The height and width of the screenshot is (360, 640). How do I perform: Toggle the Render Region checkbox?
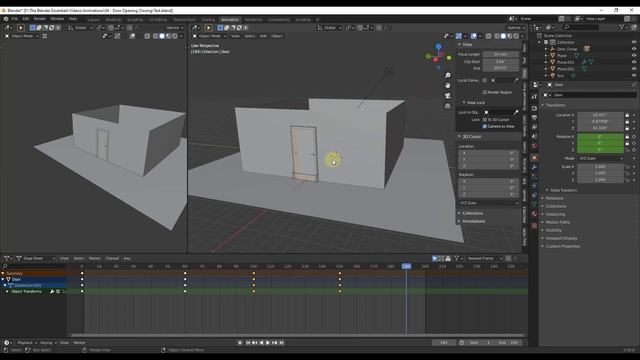pyautogui.click(x=484, y=93)
